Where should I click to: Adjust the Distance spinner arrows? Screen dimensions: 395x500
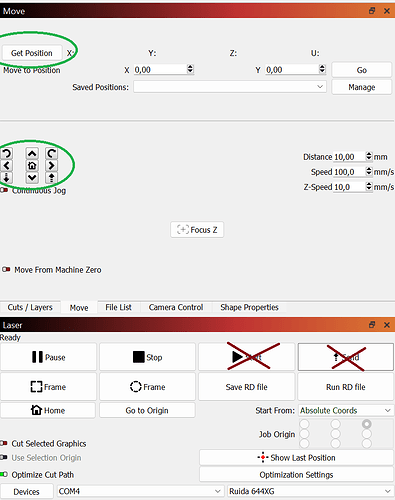coord(369,156)
